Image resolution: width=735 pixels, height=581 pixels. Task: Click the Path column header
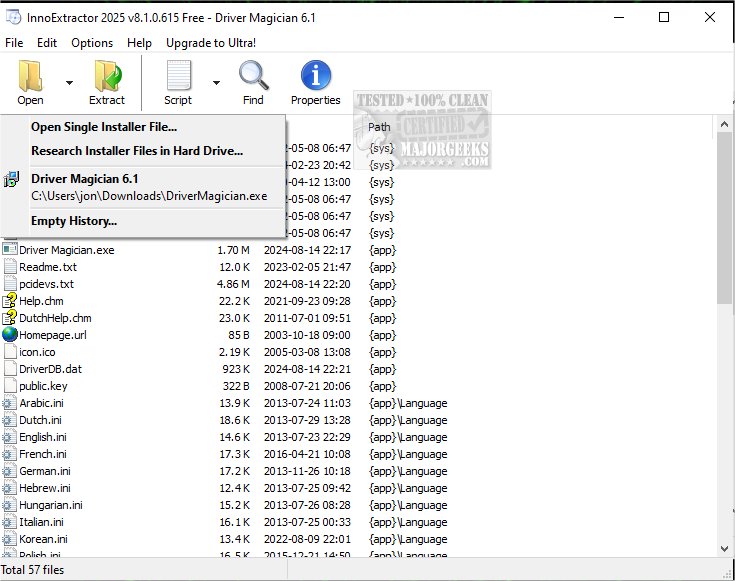380,127
